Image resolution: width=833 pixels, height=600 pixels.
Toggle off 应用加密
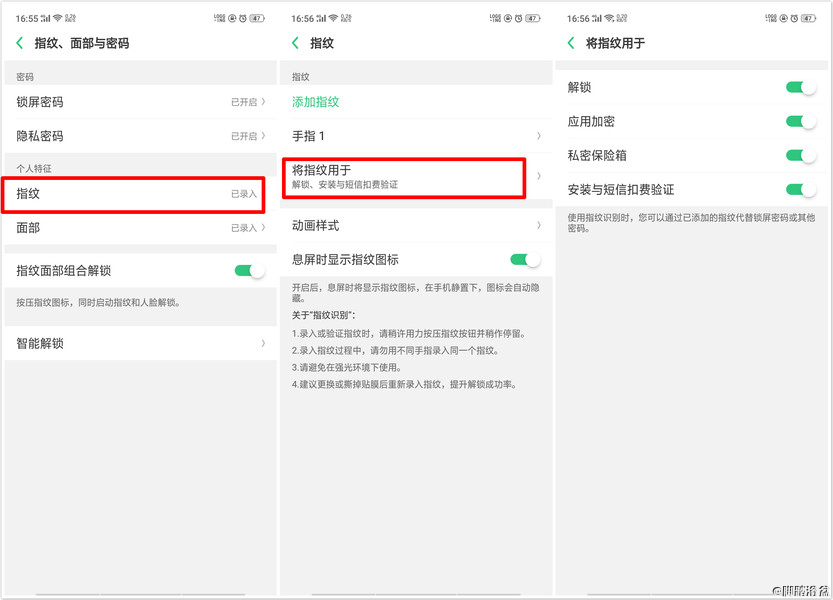(x=802, y=122)
